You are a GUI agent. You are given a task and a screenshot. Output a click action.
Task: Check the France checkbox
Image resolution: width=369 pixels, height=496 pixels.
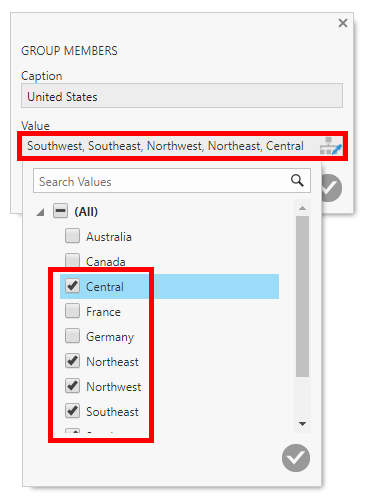(72, 311)
